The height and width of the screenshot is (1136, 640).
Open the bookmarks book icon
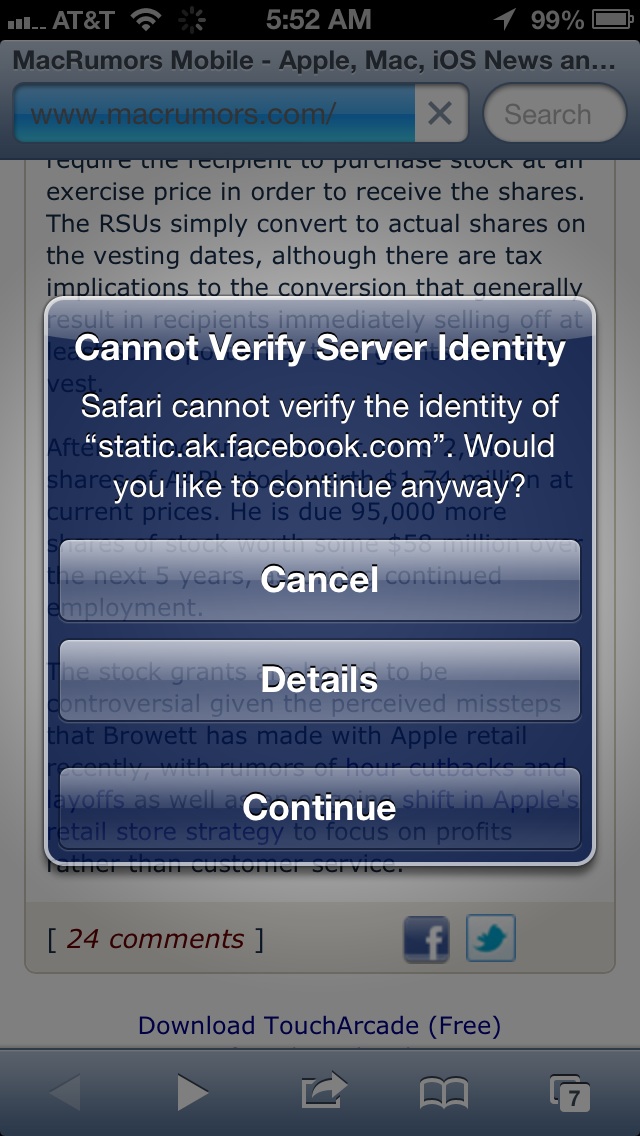click(x=444, y=1093)
